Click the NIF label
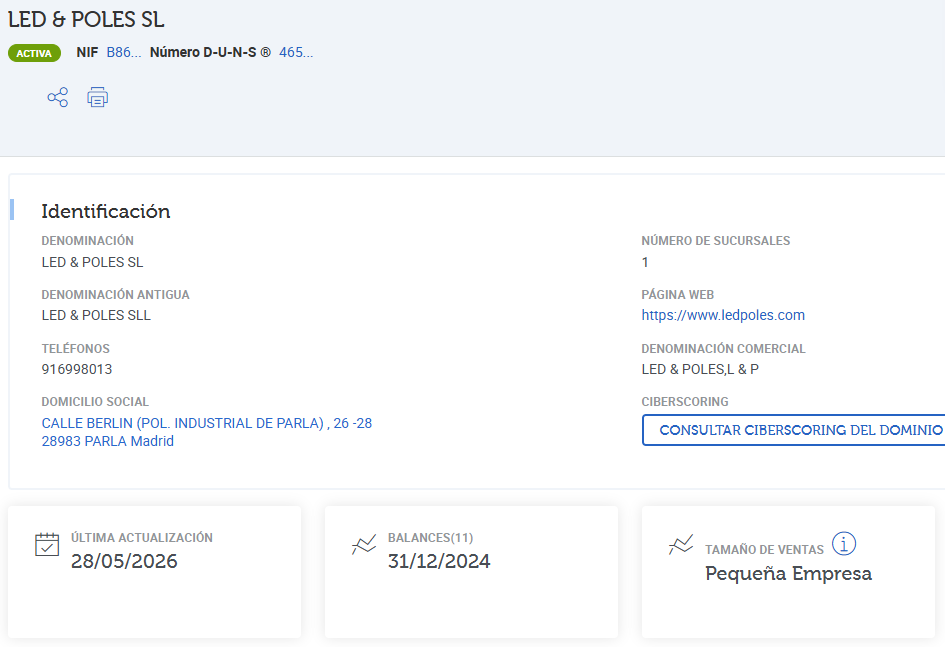This screenshot has width=945, height=647. 87,52
